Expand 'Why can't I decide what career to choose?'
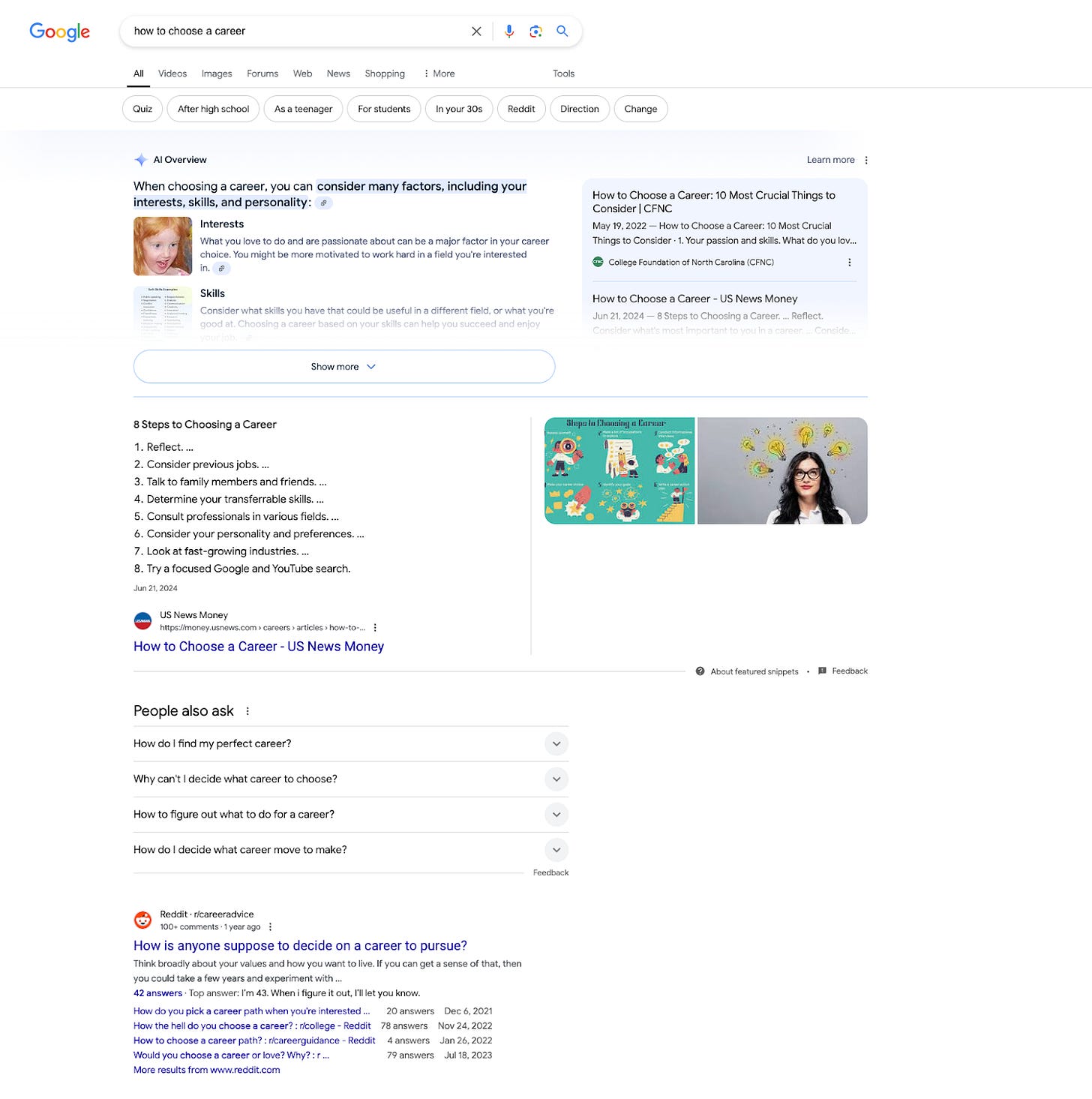This screenshot has height=1099, width=1092. click(351, 779)
